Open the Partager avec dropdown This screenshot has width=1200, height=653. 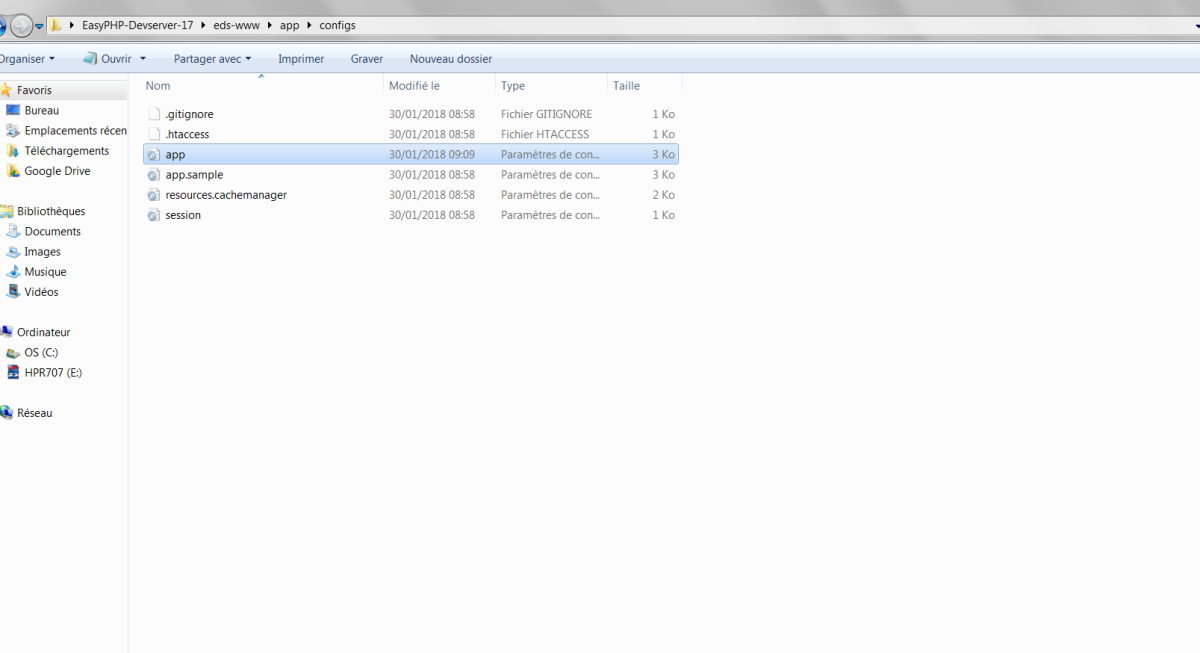pos(212,59)
